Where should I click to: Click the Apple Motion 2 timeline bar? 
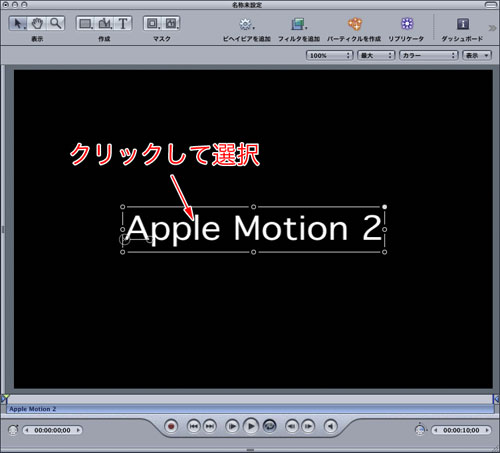click(250, 409)
